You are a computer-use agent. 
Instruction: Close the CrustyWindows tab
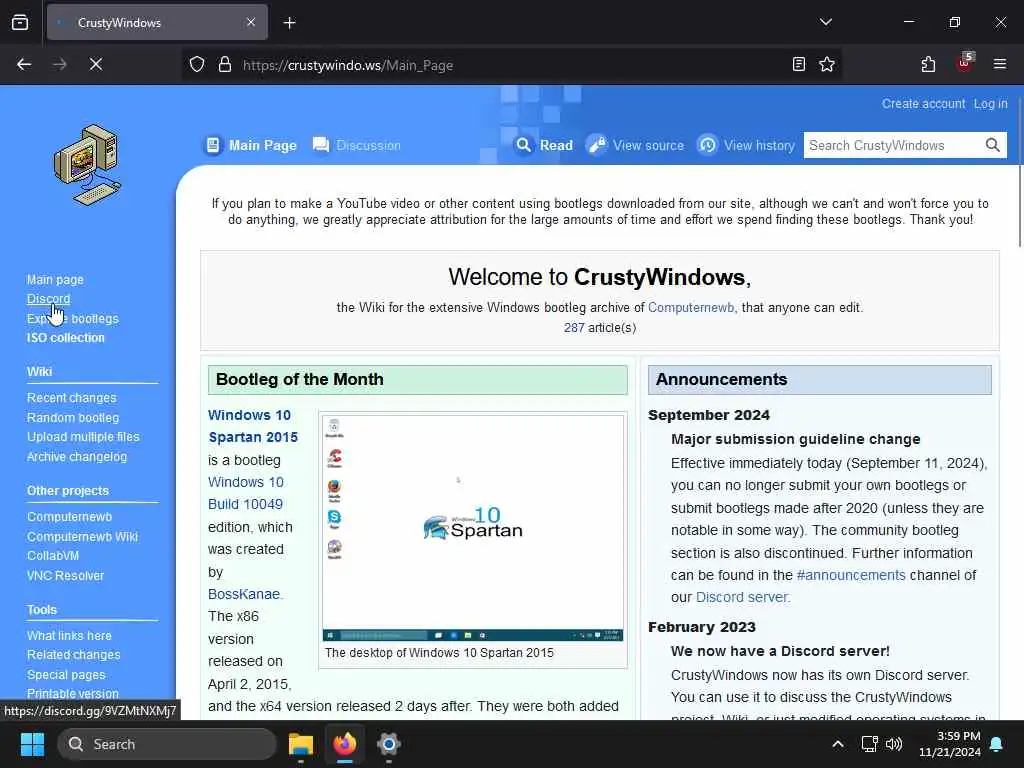click(x=251, y=22)
